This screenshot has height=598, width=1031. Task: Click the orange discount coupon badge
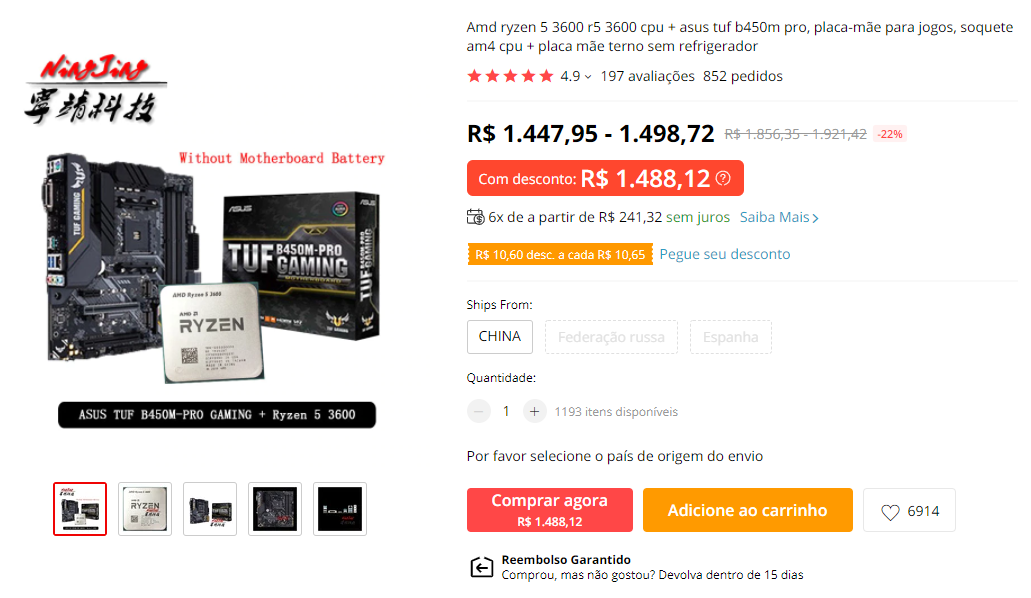pos(560,255)
